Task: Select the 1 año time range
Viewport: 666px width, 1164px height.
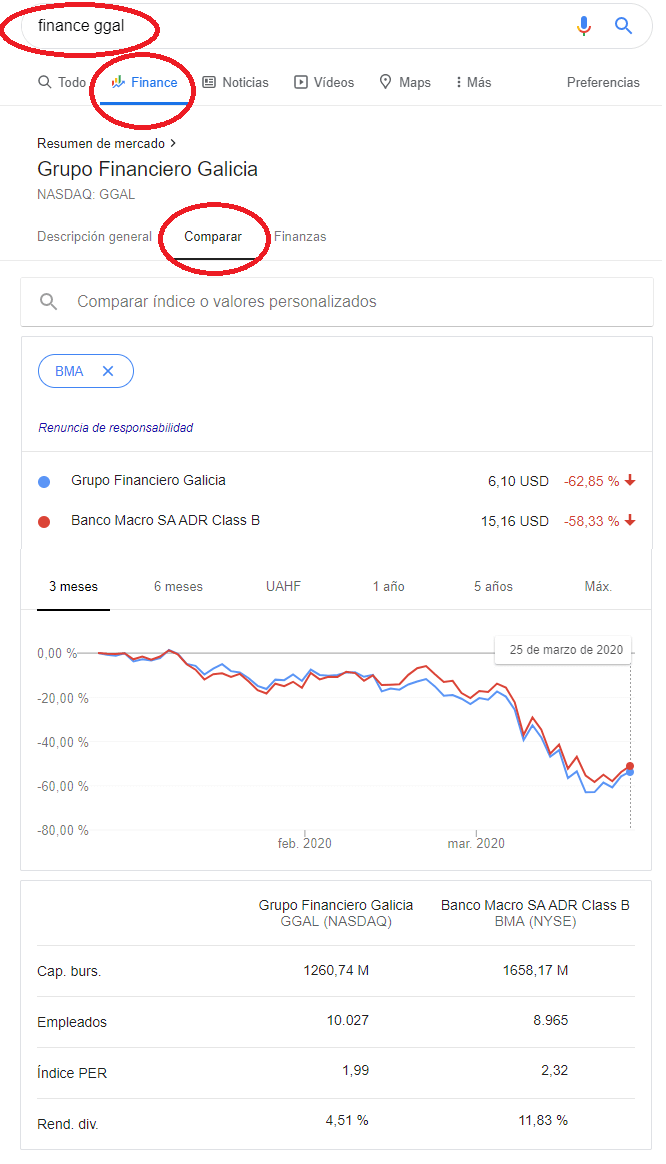Action: click(388, 586)
